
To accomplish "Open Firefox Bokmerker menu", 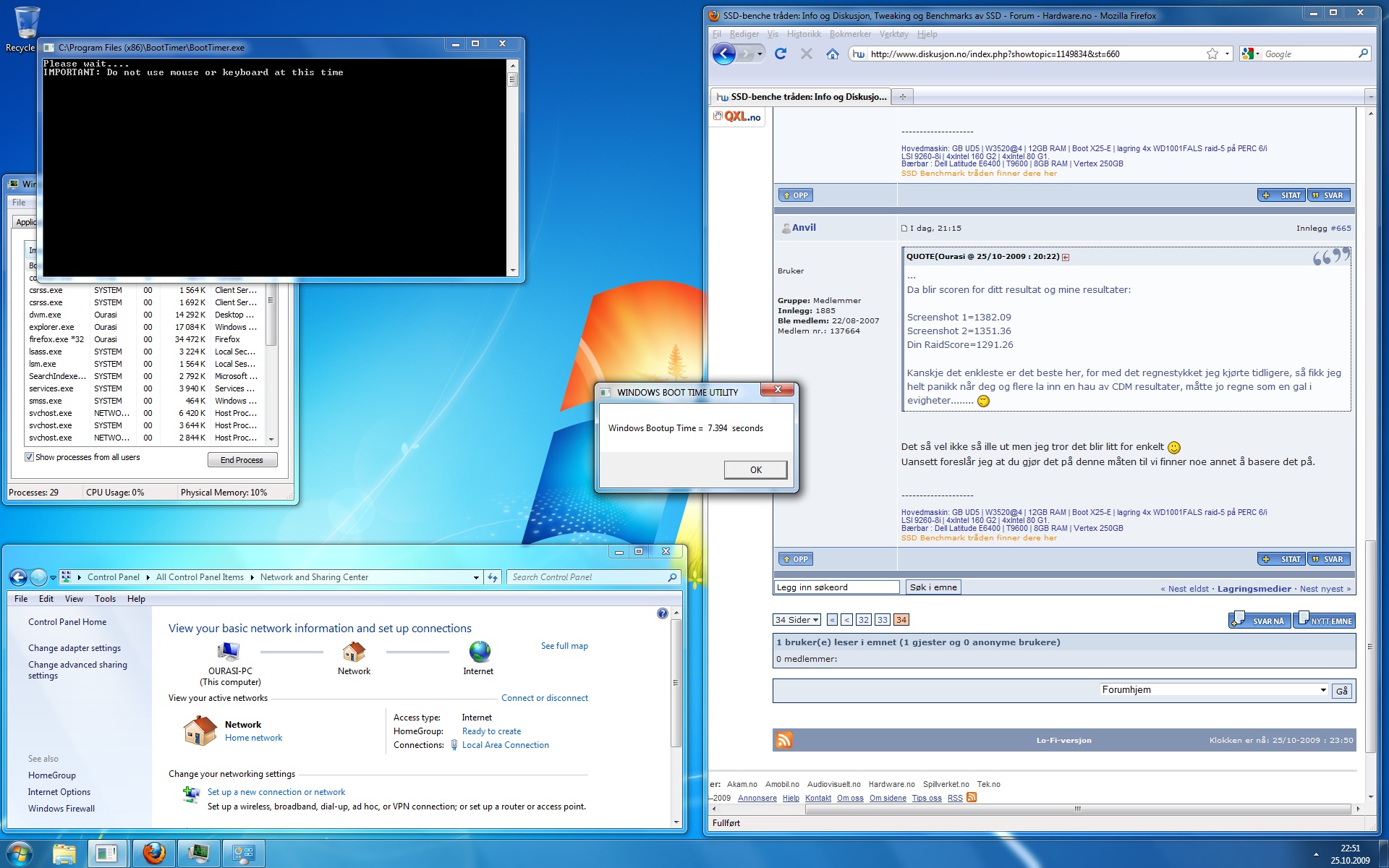I will point(850,34).
